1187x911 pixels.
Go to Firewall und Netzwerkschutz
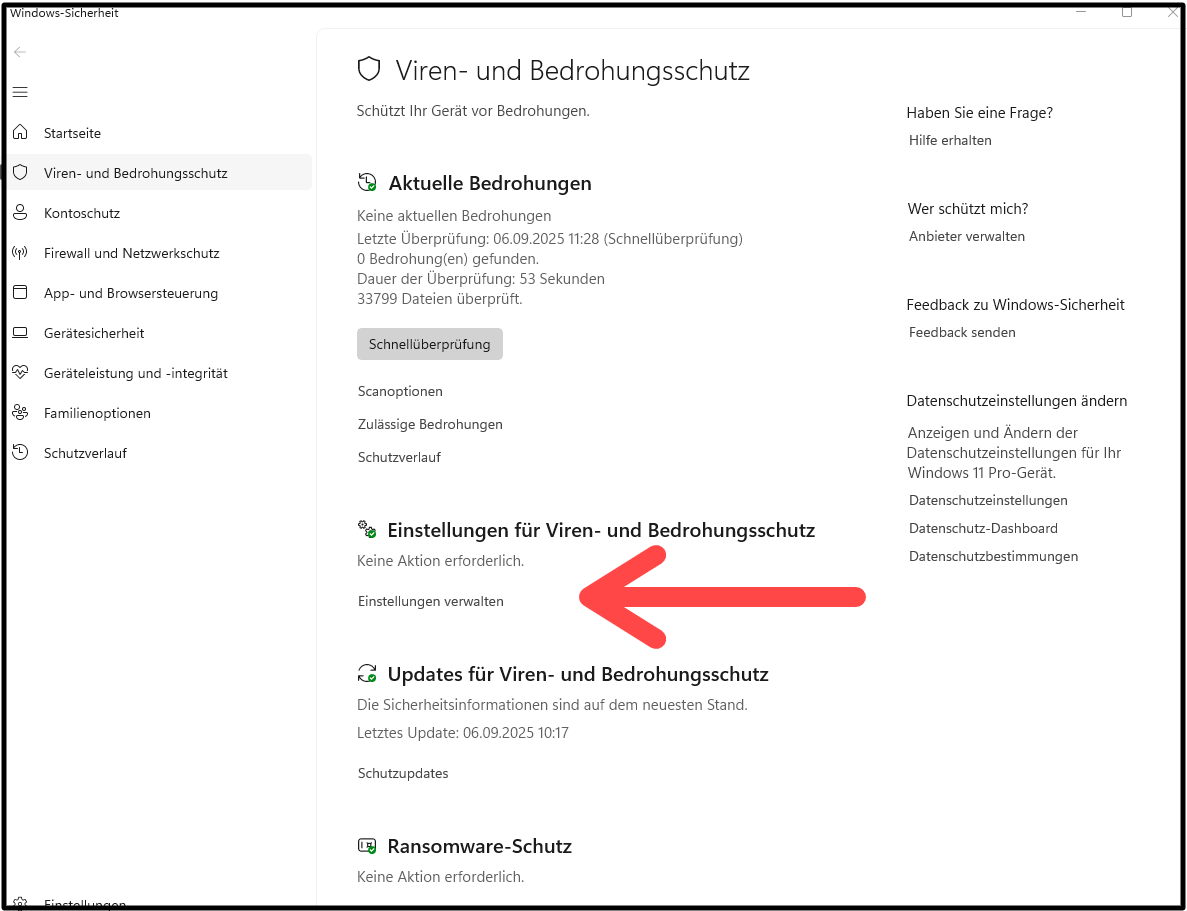click(160, 253)
